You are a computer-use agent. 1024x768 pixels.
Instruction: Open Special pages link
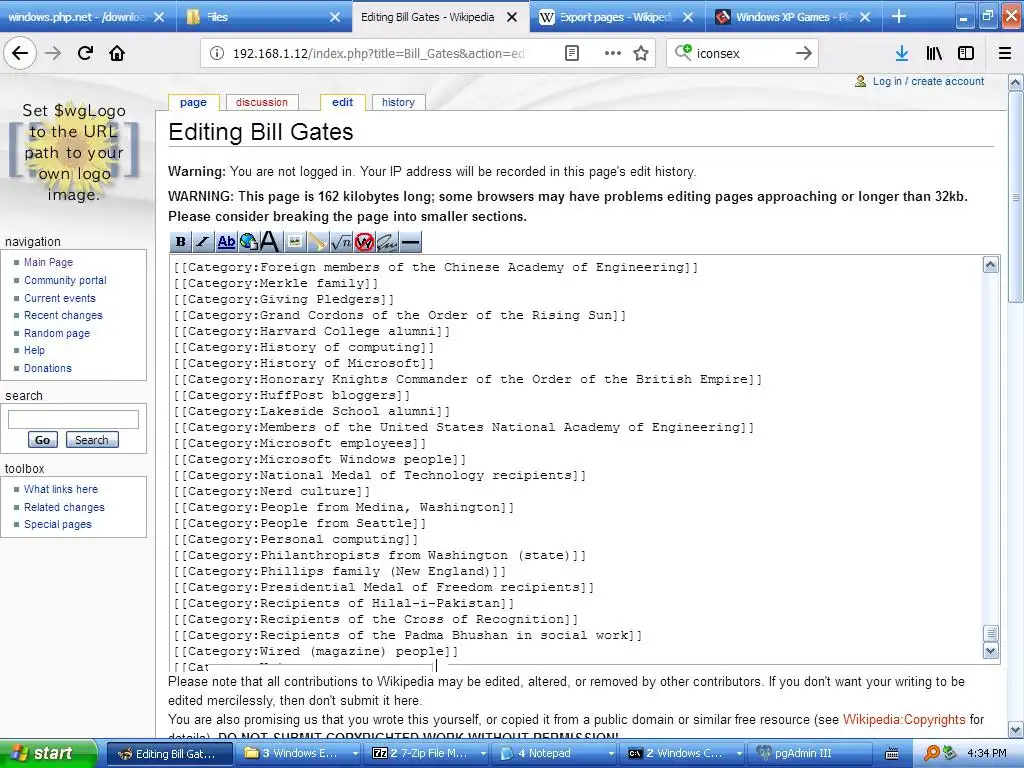coord(57,524)
